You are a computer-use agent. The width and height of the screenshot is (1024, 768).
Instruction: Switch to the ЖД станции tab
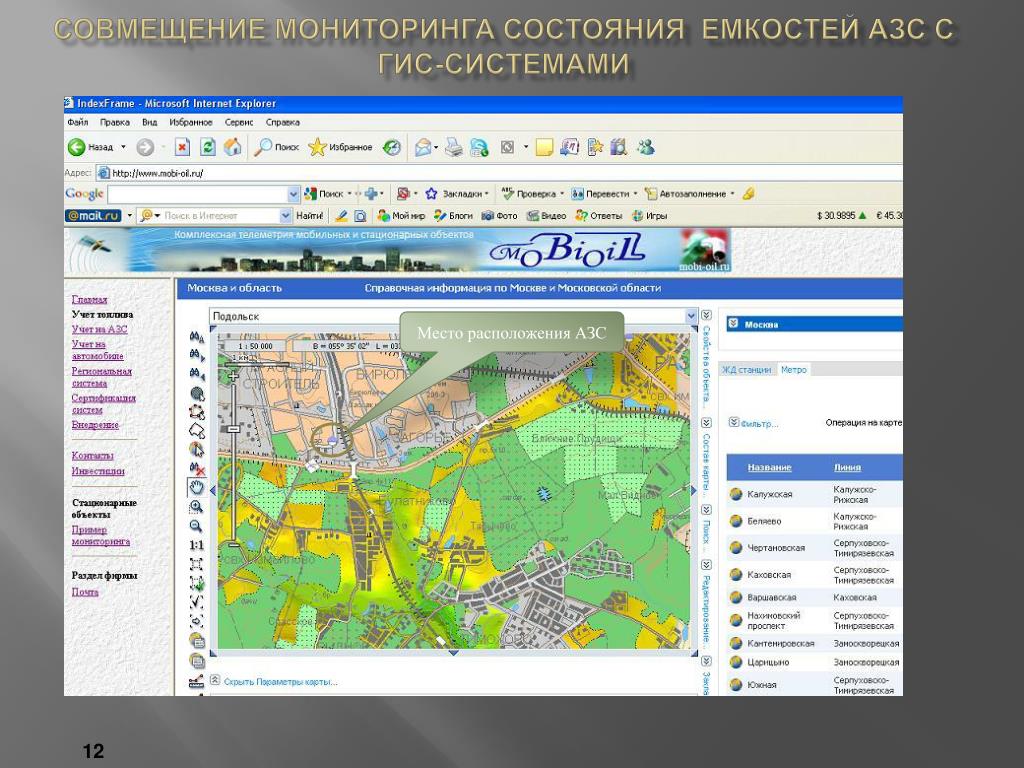click(746, 370)
